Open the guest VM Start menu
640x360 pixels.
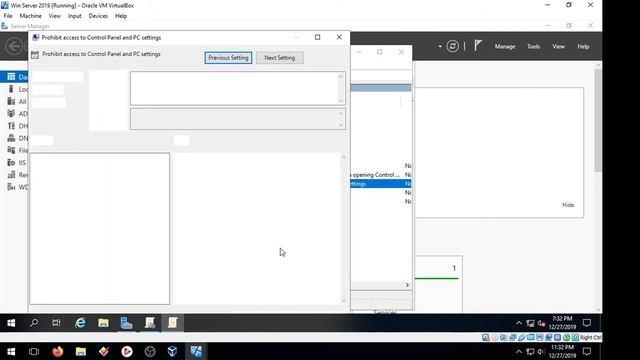click(11, 323)
